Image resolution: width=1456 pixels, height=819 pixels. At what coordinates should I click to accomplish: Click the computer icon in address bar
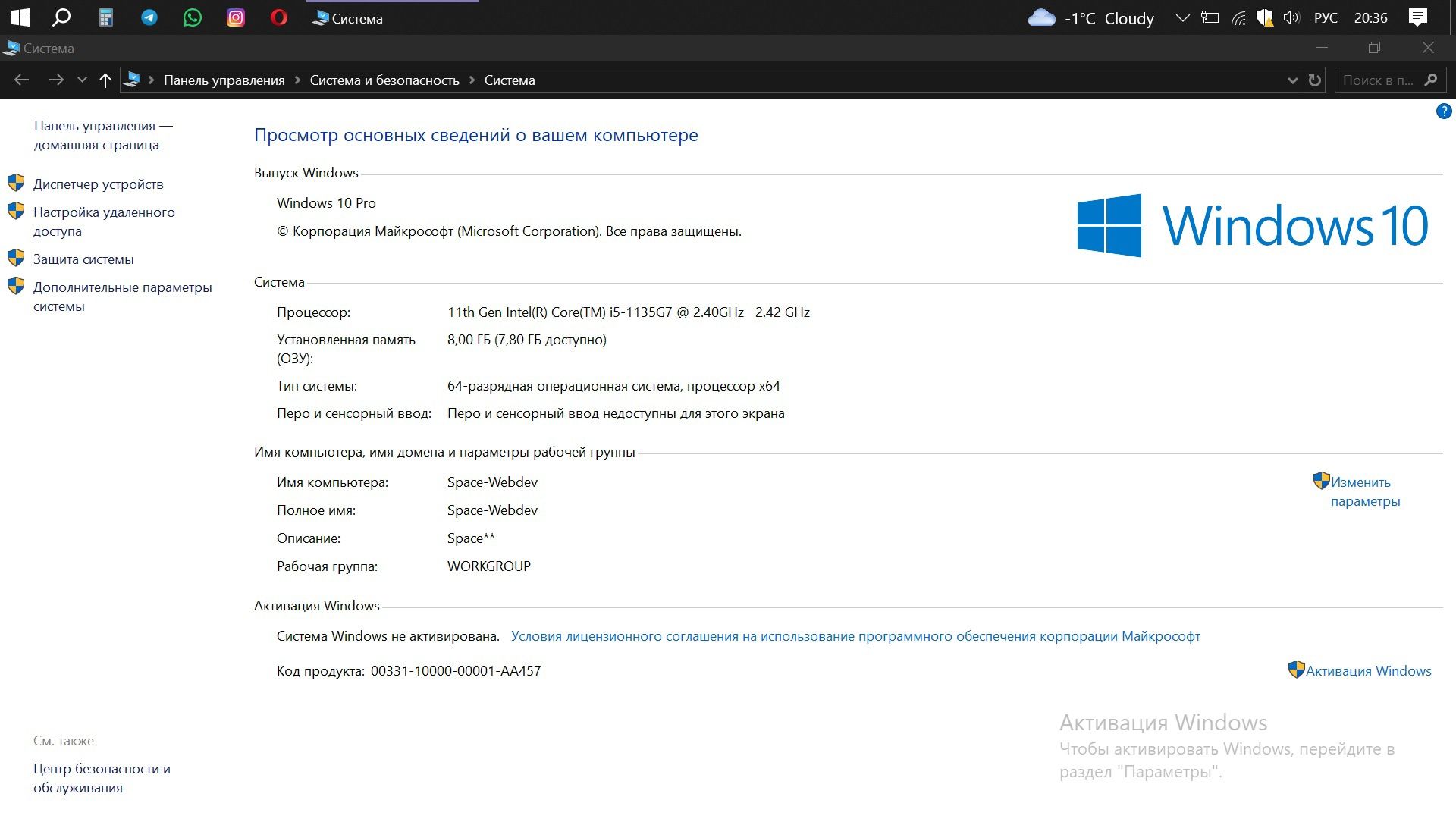point(133,80)
